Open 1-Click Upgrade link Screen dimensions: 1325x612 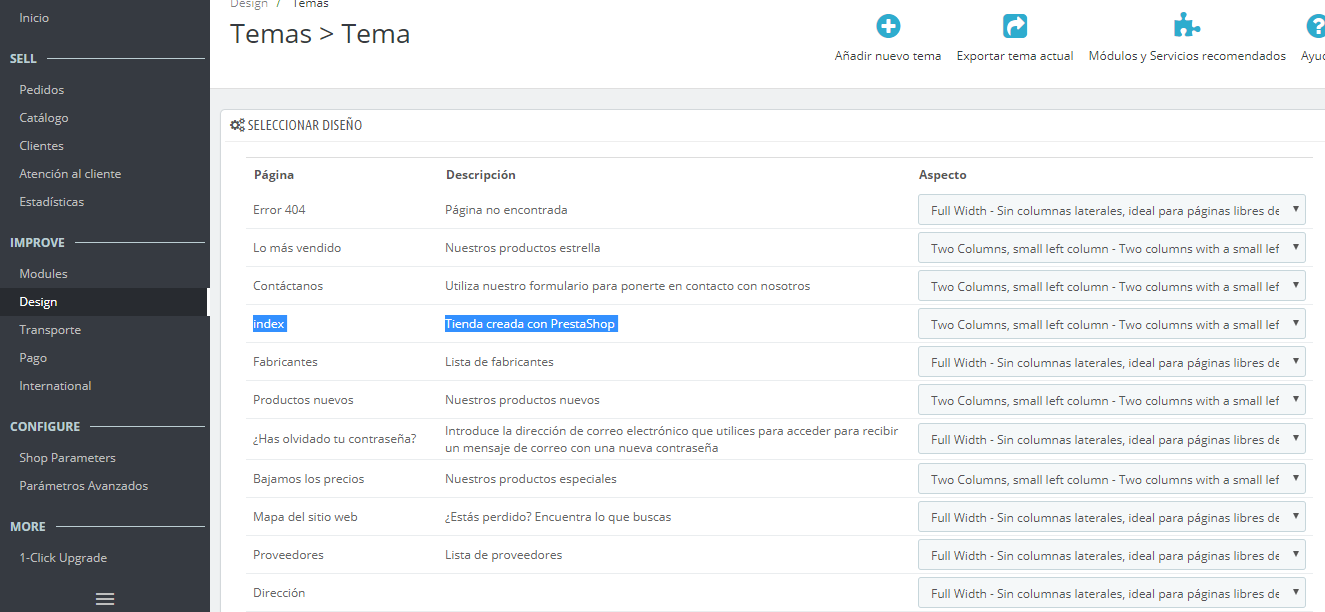(63, 558)
